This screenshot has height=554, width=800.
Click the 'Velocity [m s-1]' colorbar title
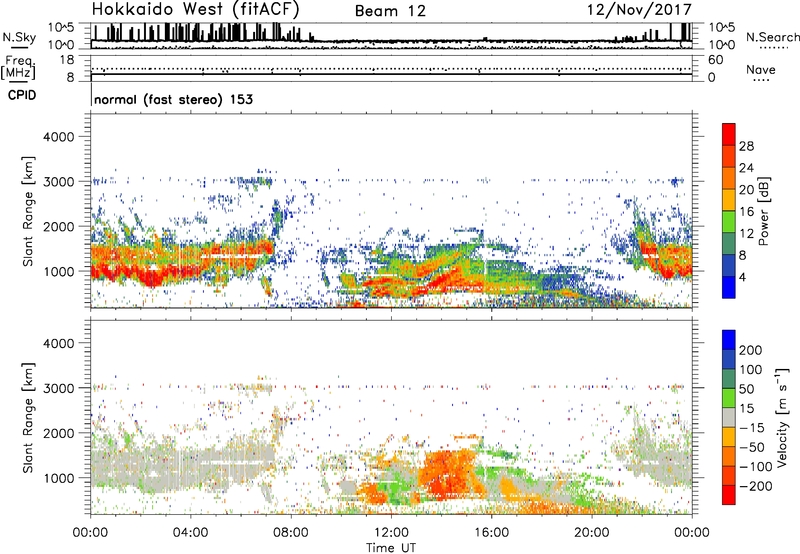tap(781, 417)
